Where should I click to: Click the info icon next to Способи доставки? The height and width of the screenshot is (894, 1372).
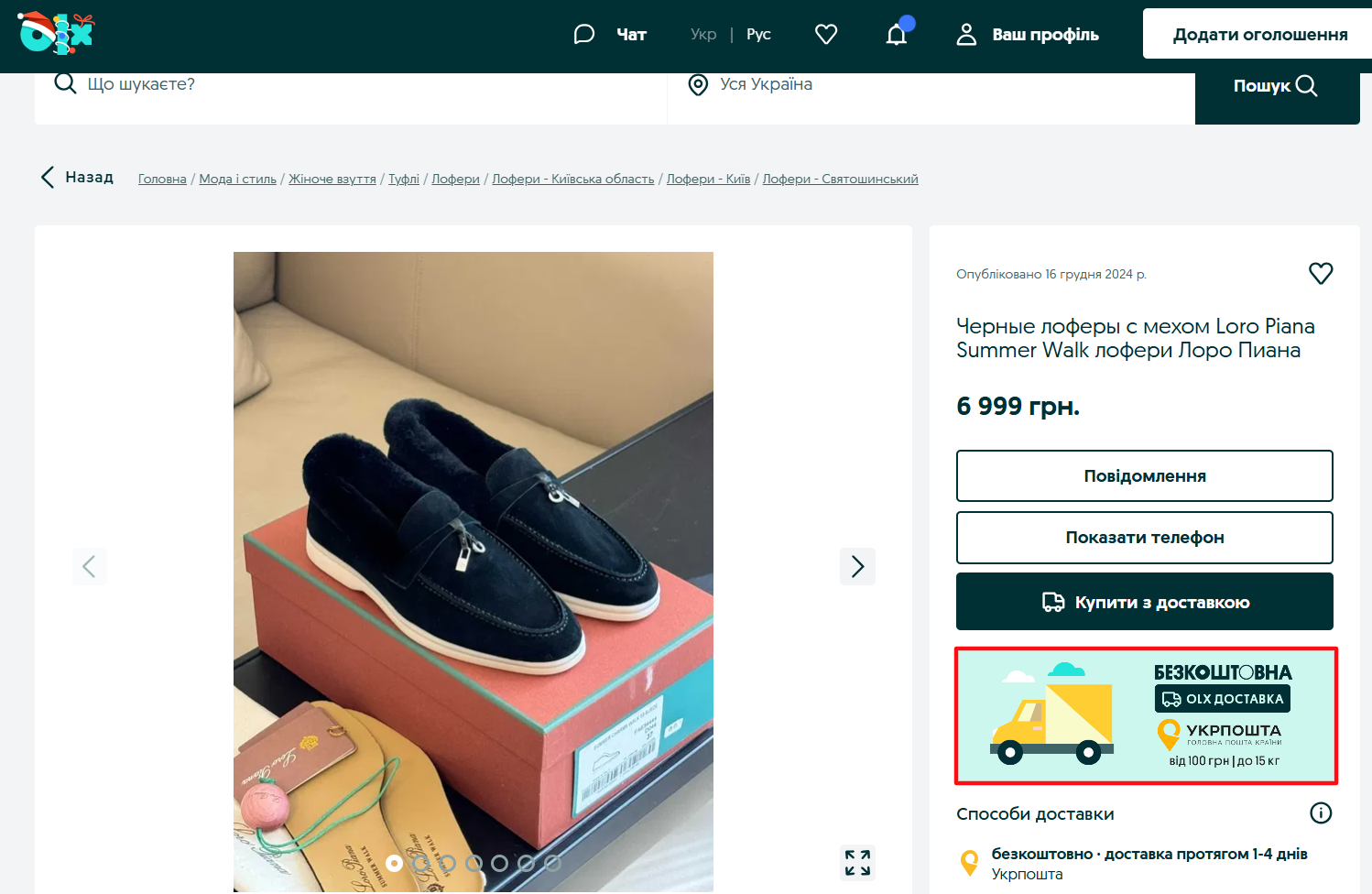point(1320,812)
